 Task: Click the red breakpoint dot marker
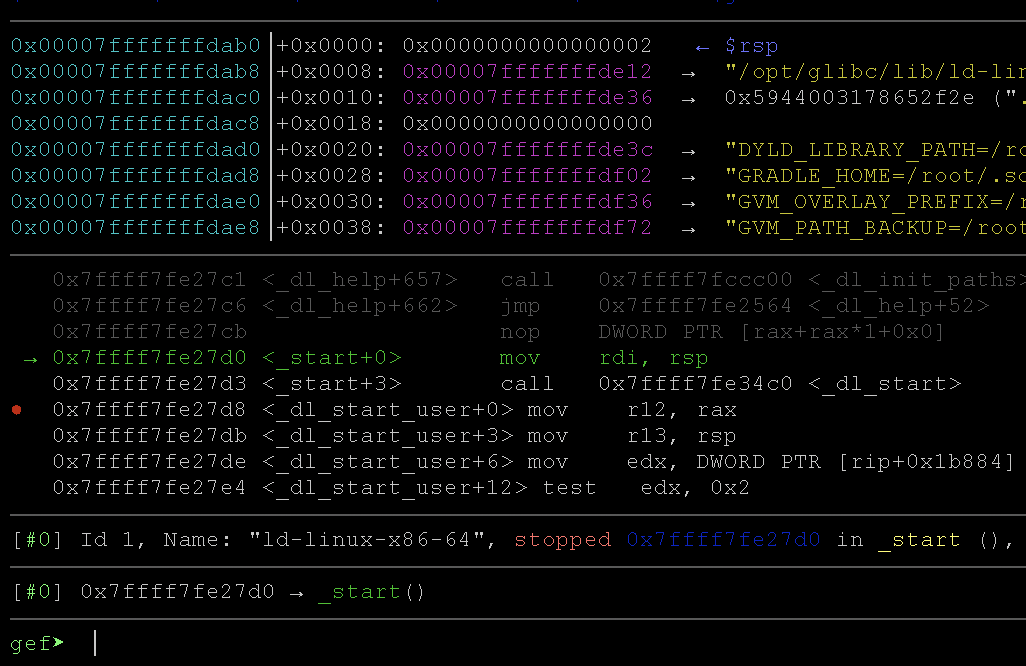17,410
